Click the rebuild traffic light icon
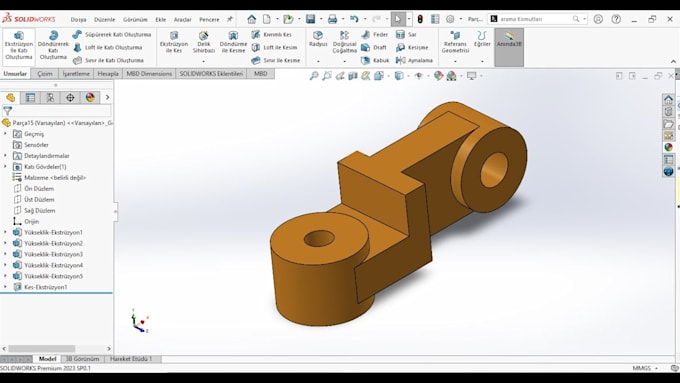 click(x=420, y=19)
